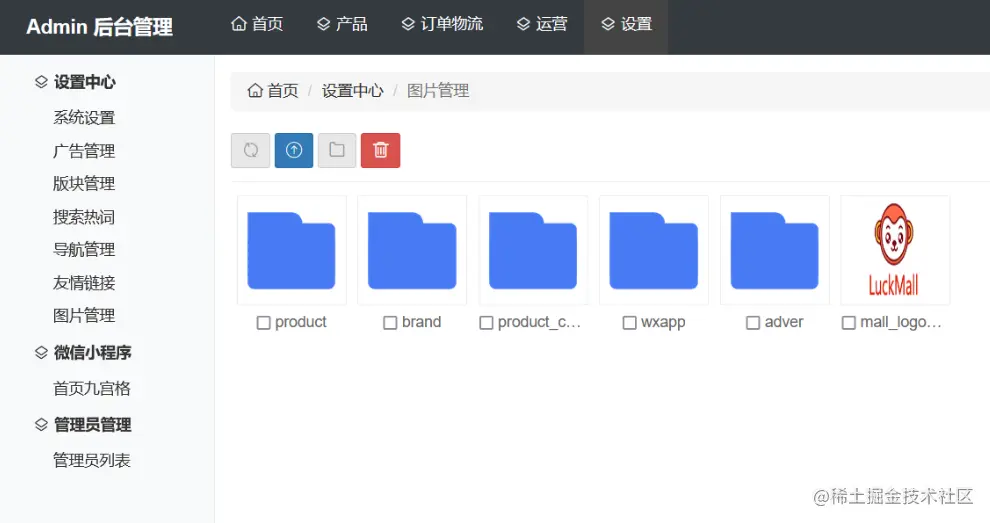Open the 首页 top navigation tab
The image size is (990, 523).
(257, 24)
